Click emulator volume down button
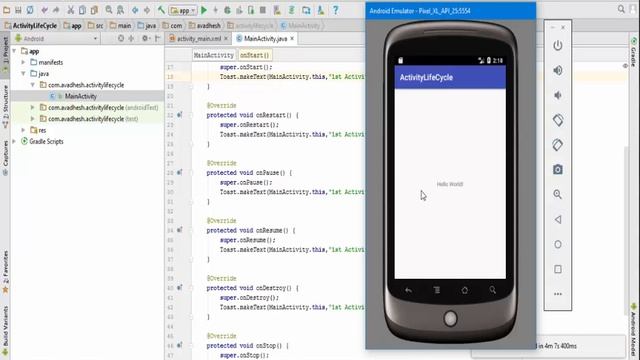 pos(558,95)
